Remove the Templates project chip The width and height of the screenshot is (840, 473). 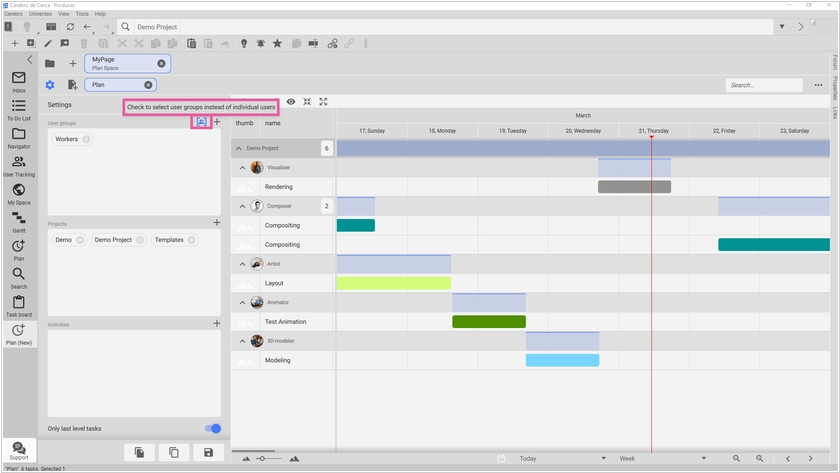pos(191,240)
